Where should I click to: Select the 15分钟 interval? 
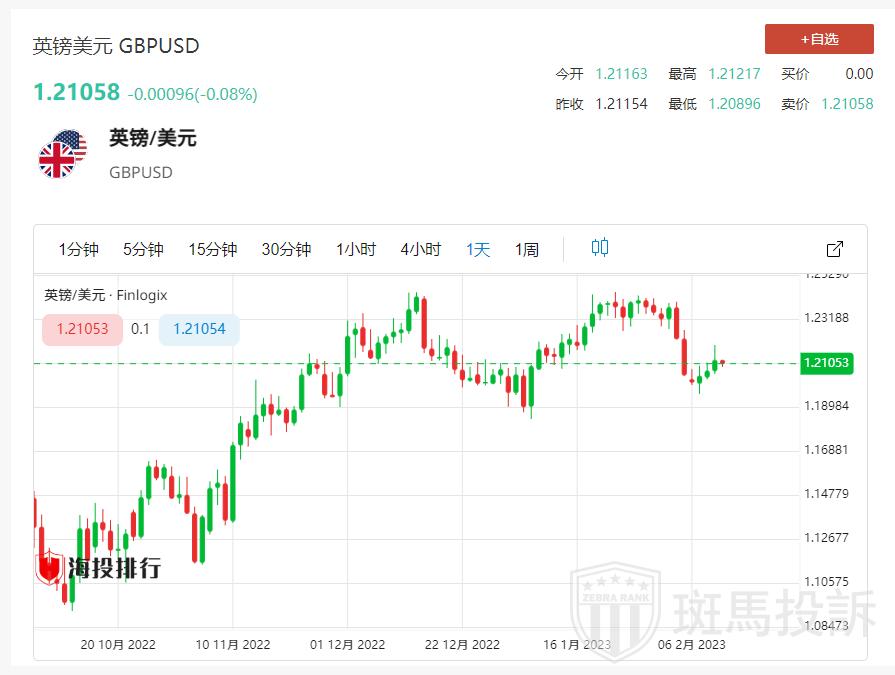[x=212, y=249]
